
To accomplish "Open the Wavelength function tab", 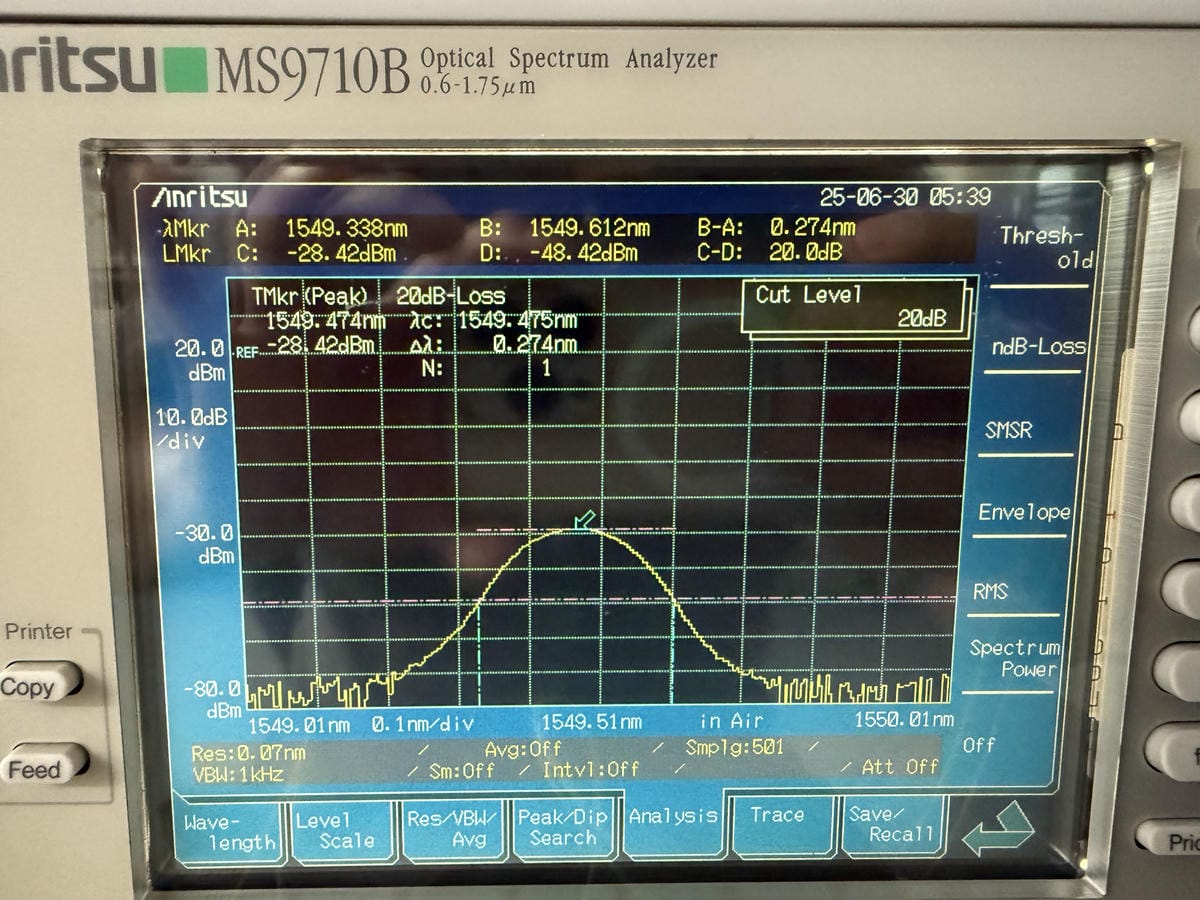I will coord(229,832).
